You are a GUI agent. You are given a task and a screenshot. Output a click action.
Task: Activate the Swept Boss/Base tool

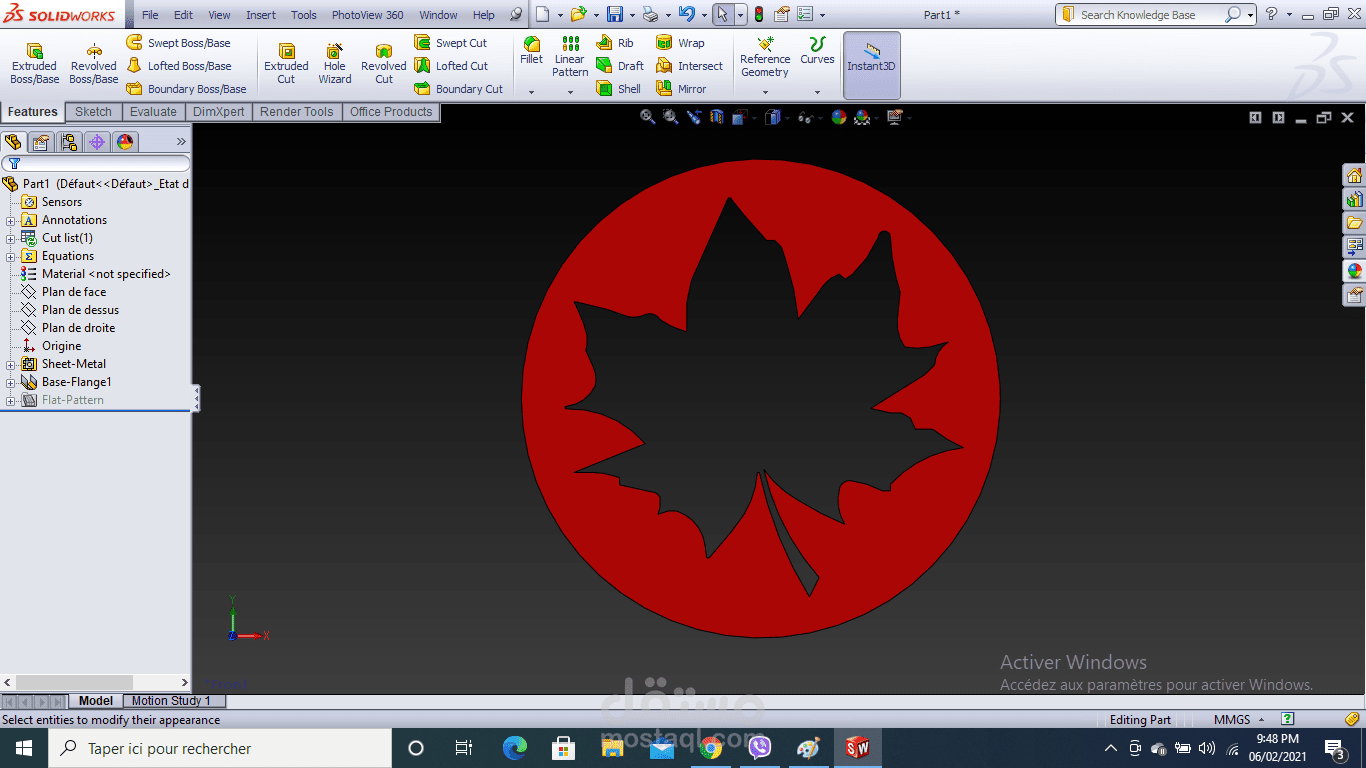pos(178,43)
